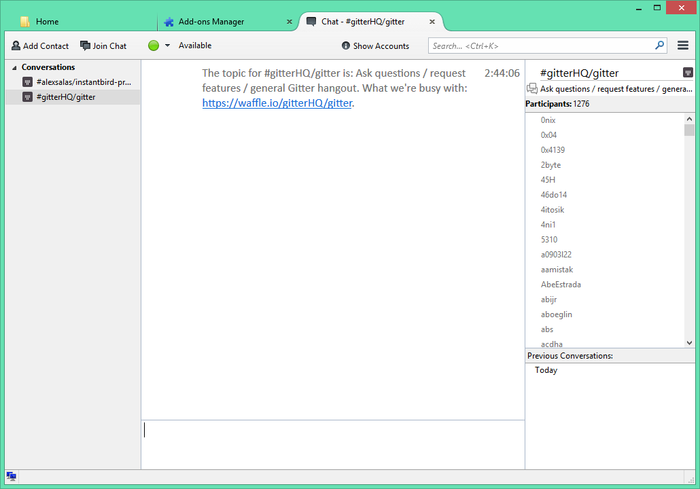Image resolution: width=700 pixels, height=489 pixels.
Task: Click the Show Accounts info icon
Action: click(x=346, y=46)
